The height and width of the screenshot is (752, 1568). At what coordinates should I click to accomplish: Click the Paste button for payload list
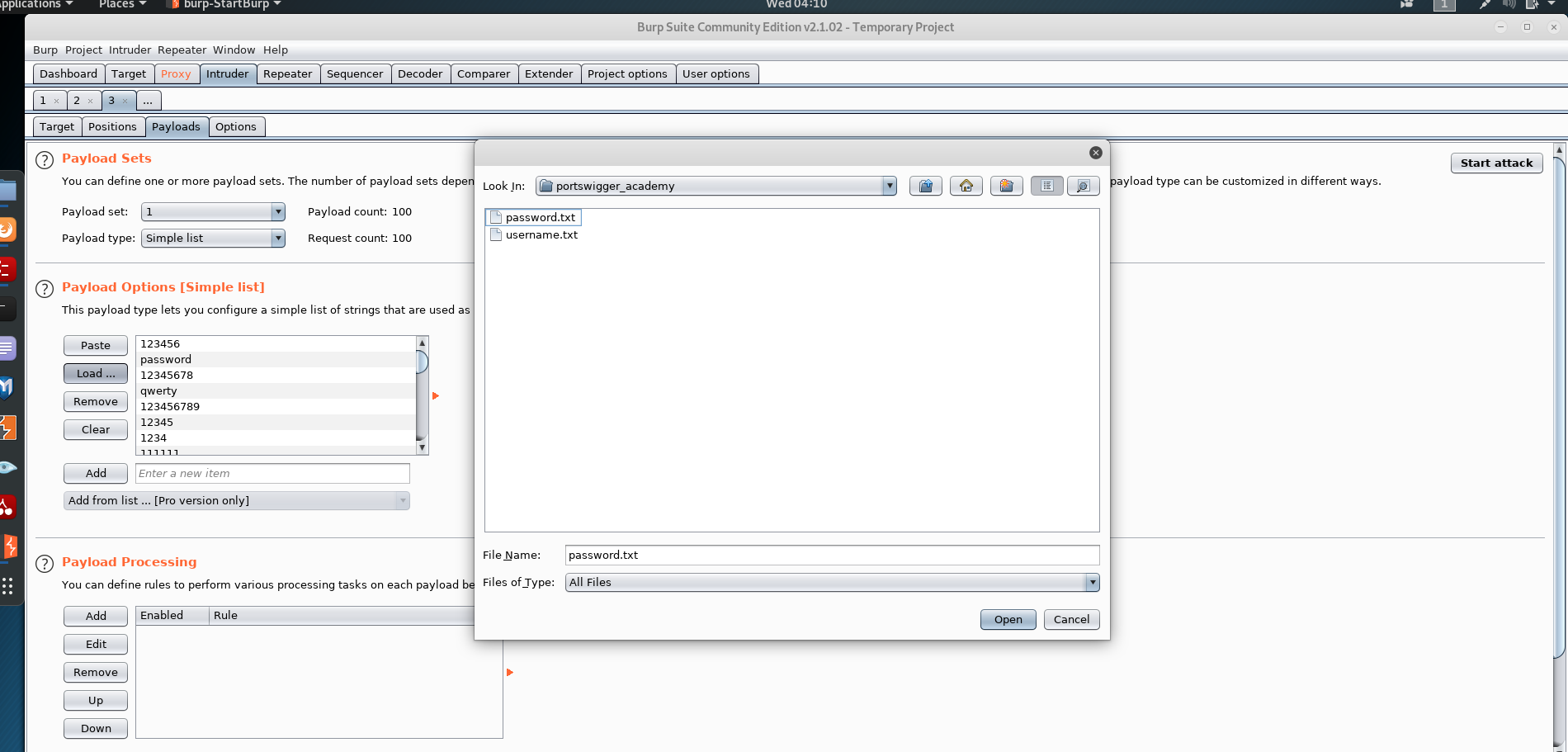pyautogui.click(x=96, y=345)
